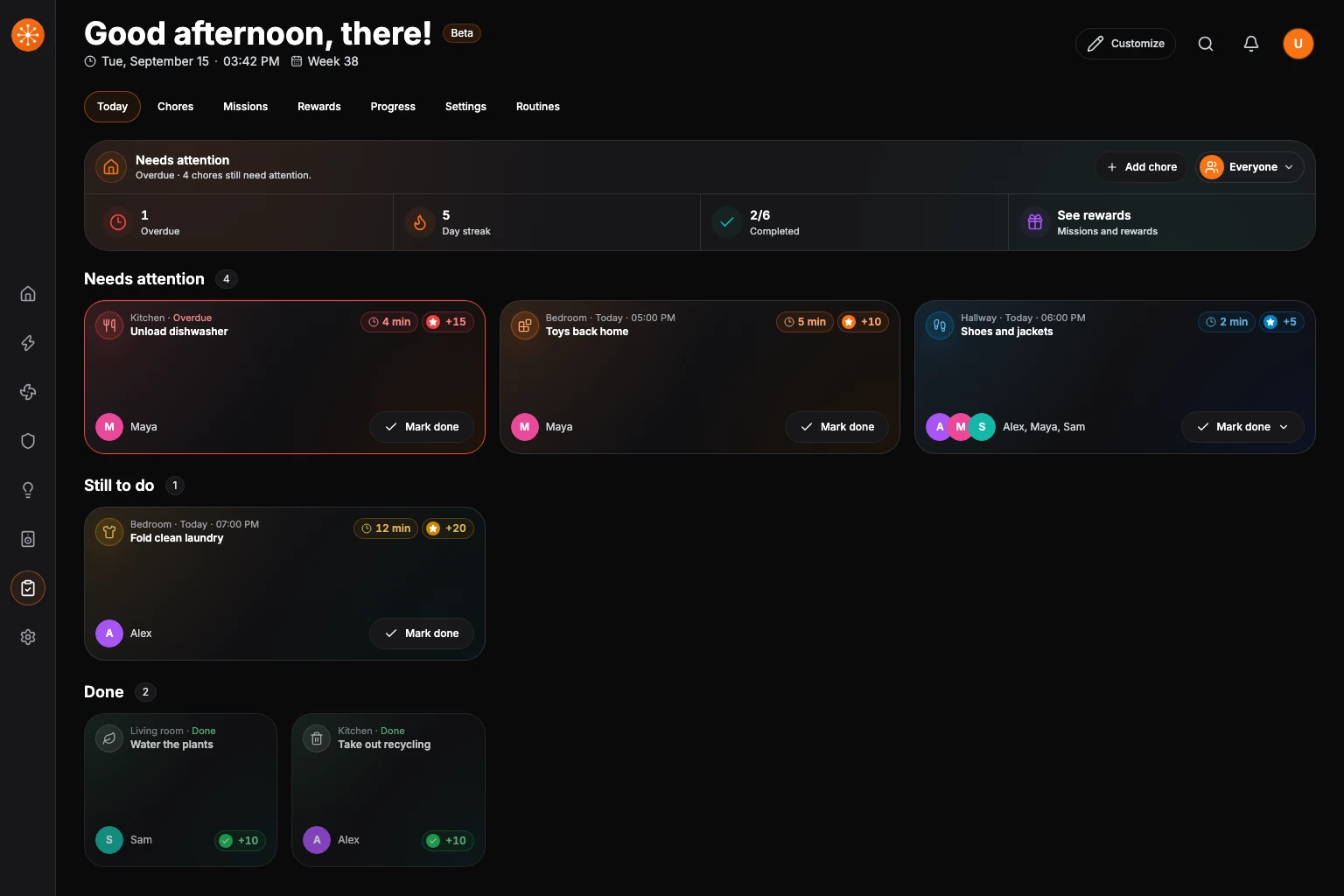This screenshot has width=1344, height=896.
Task: Mark Fold clean laundry as done
Action: click(422, 633)
